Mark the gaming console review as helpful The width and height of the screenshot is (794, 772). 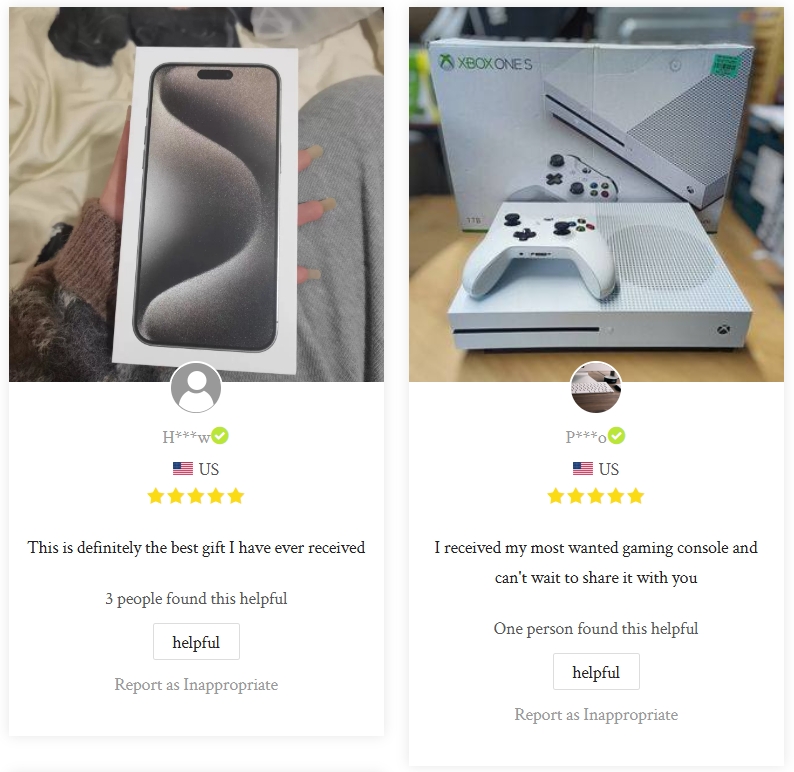pyautogui.click(x=597, y=672)
